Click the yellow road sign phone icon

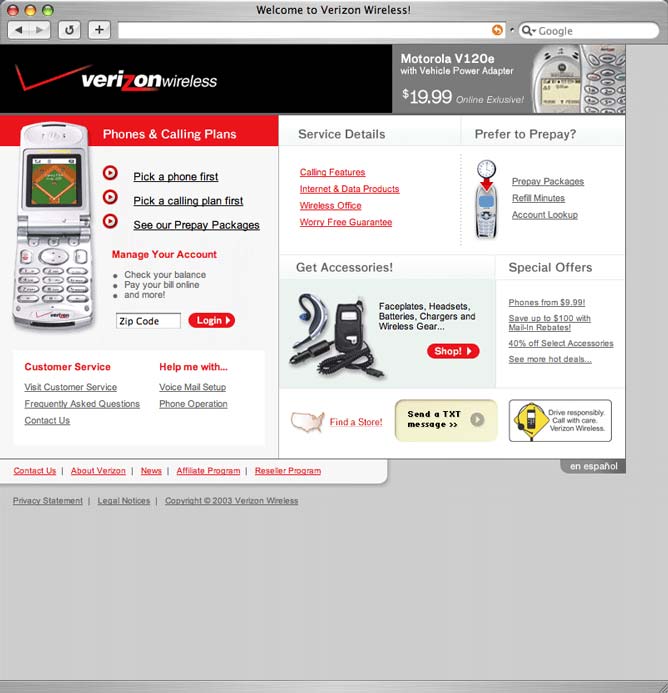pos(530,421)
